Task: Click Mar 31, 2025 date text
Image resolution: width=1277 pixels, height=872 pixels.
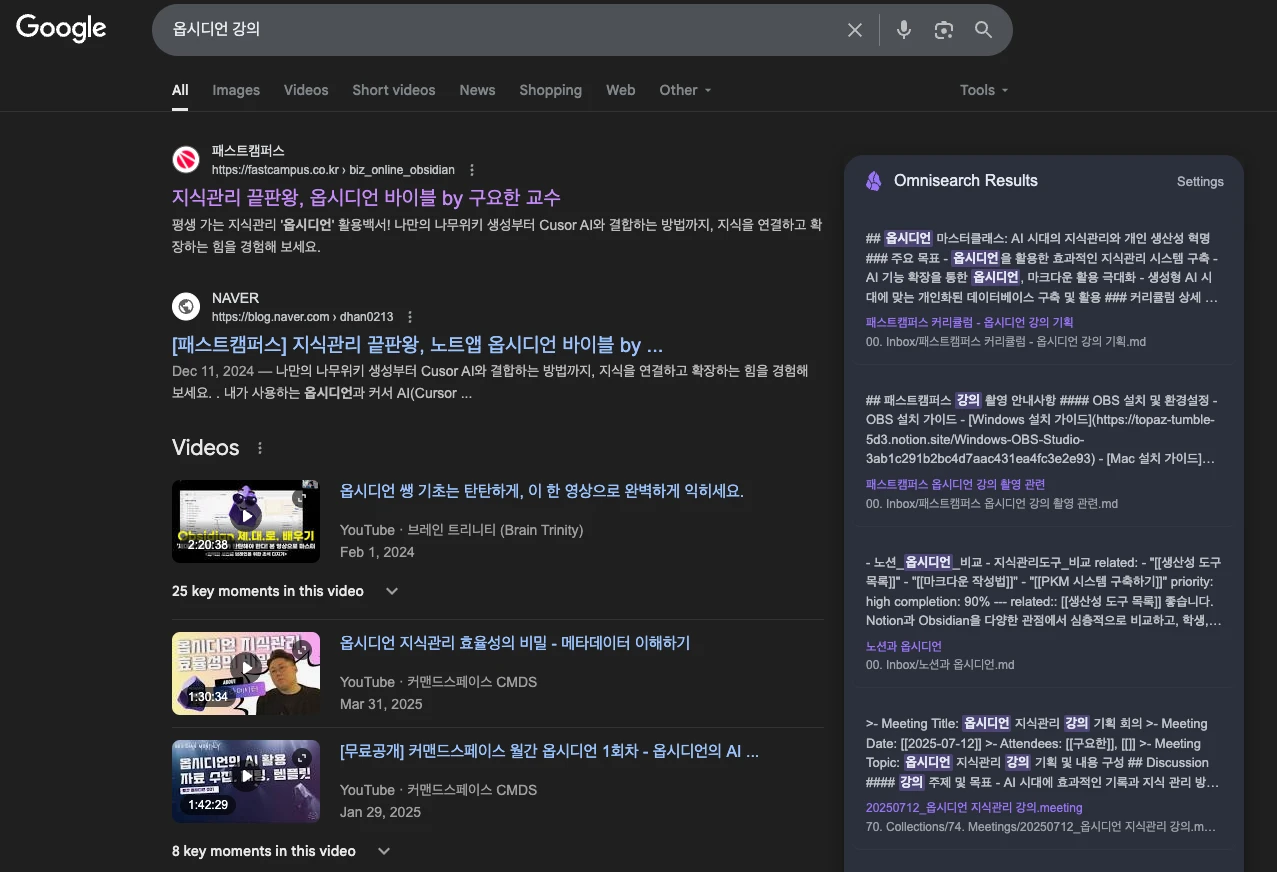Action: pos(381,704)
